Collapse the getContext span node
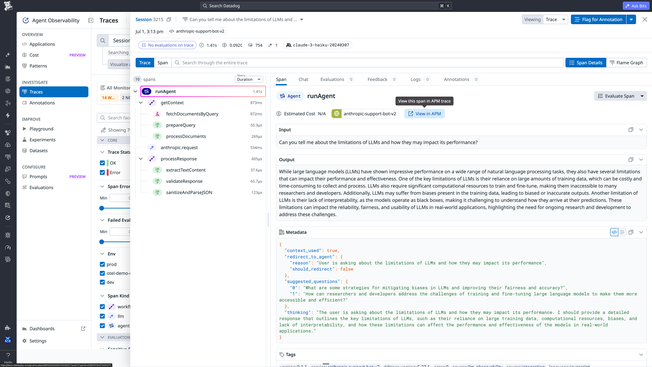 [141, 103]
